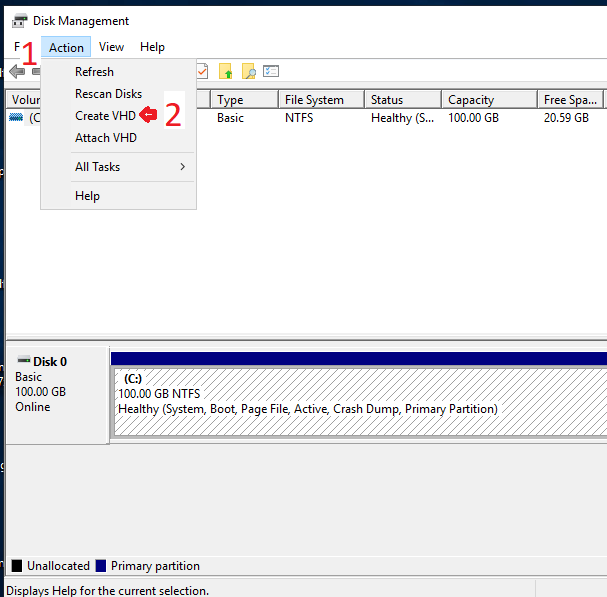The width and height of the screenshot is (607, 597).
Task: Click the status bar help message
Action: (108, 591)
